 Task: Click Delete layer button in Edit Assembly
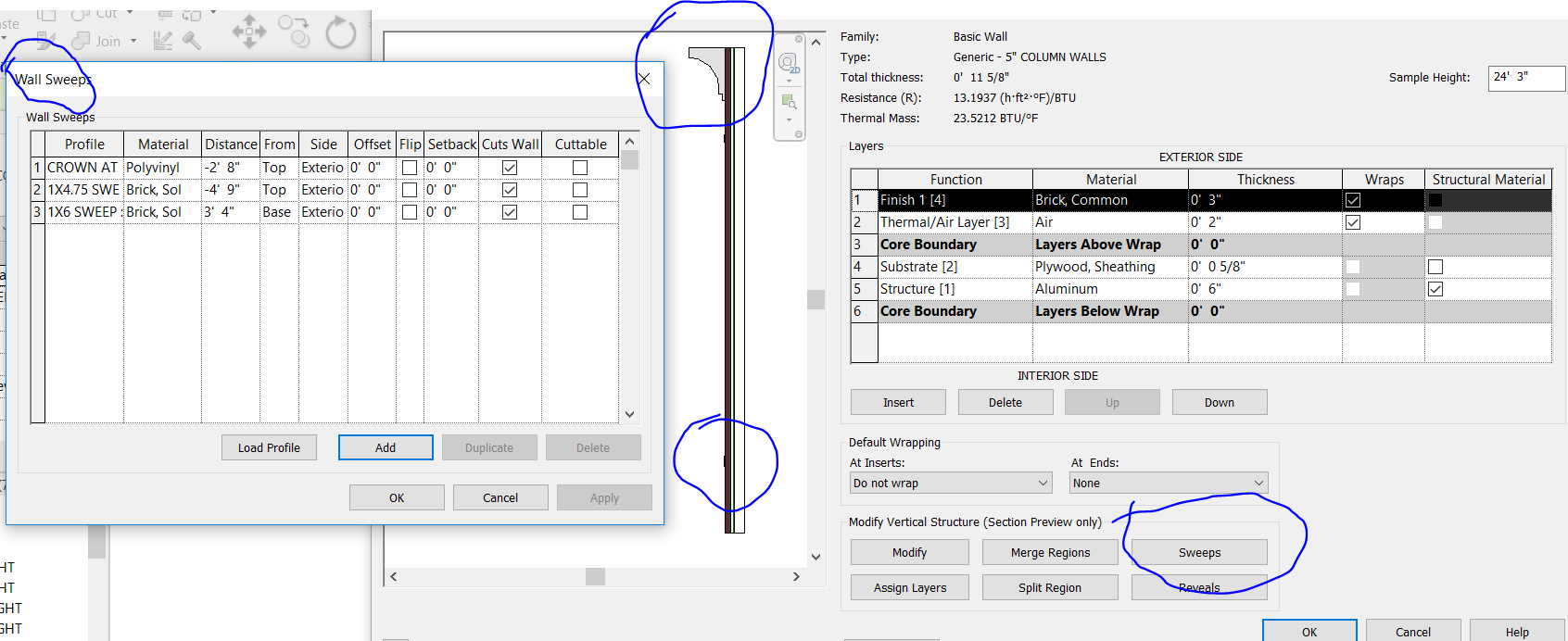[1005, 402]
